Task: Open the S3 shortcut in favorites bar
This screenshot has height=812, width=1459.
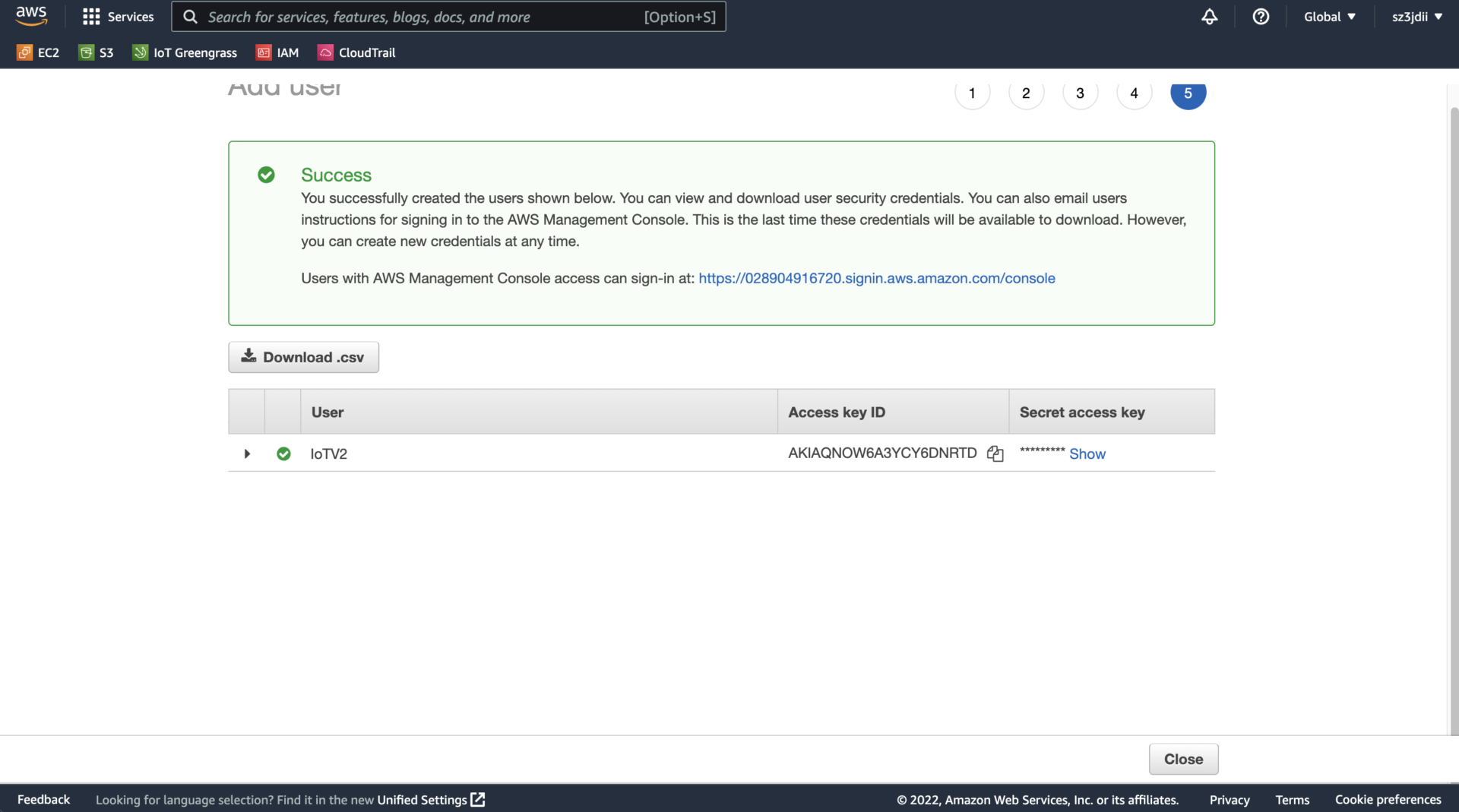Action: [97, 52]
